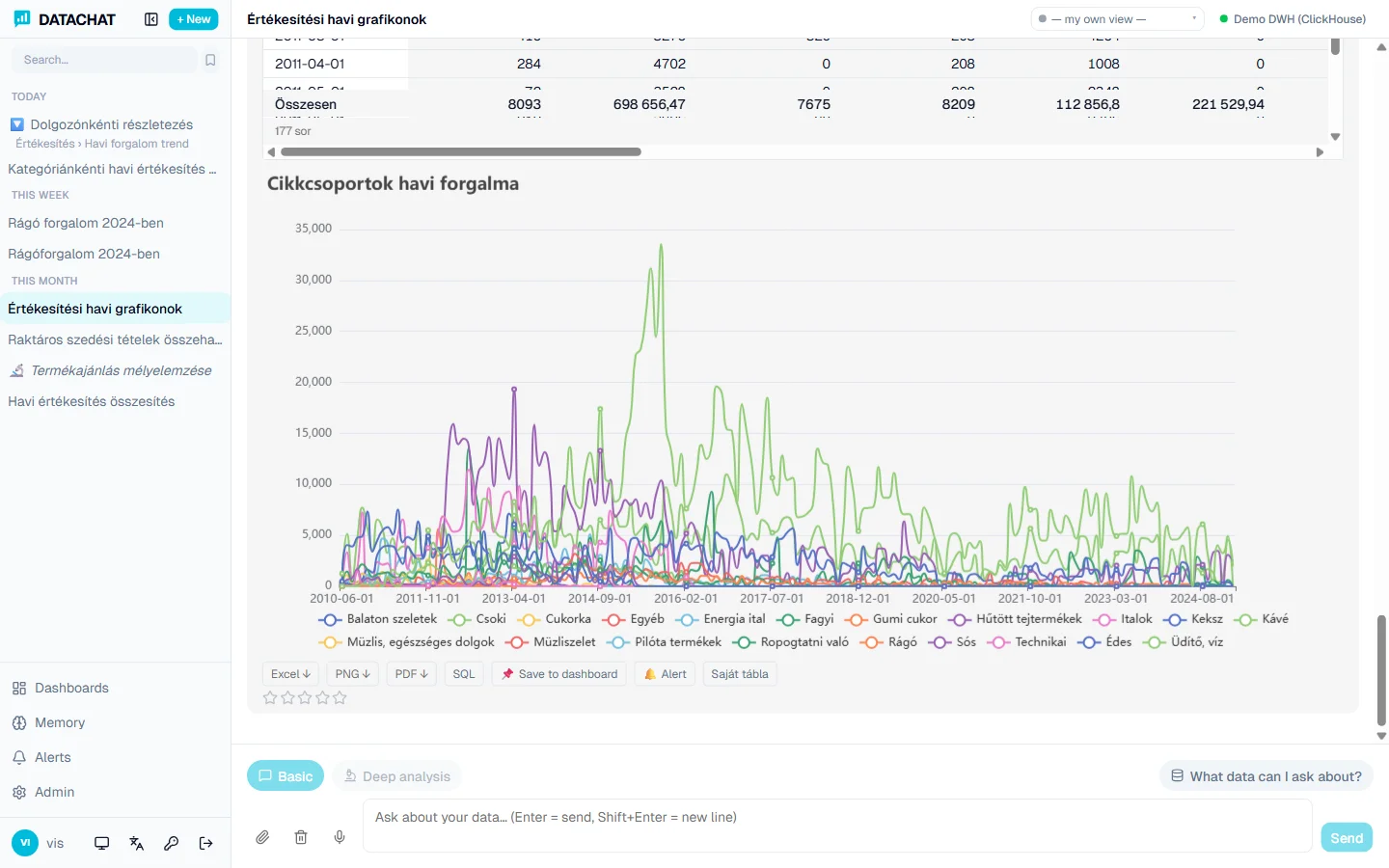
Task: Click the Alert button
Action: [665, 674]
